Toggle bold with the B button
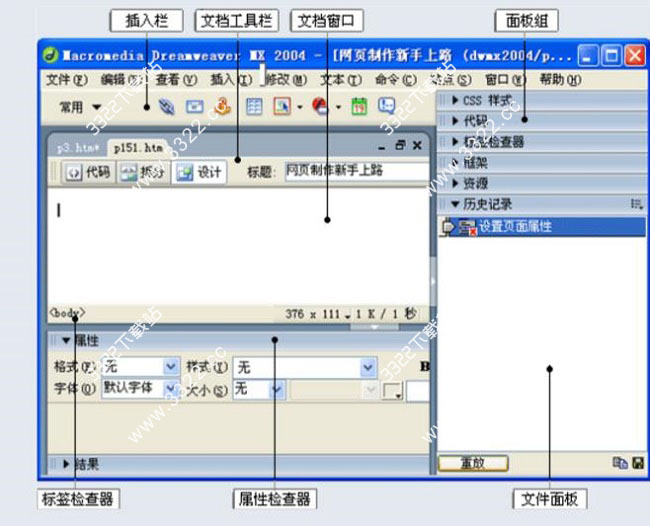The height and width of the screenshot is (526, 650). [x=424, y=366]
